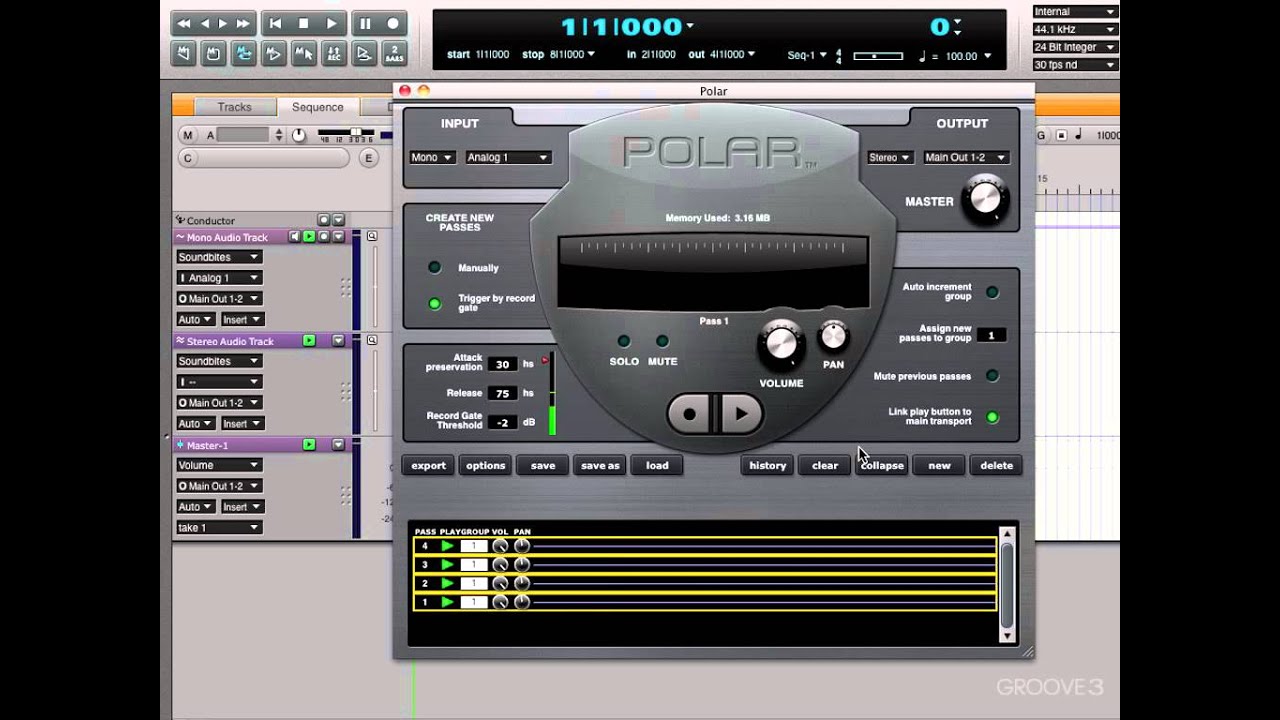The width and height of the screenshot is (1280, 720).
Task: Open the Mono input format dropdown
Action: coord(432,157)
